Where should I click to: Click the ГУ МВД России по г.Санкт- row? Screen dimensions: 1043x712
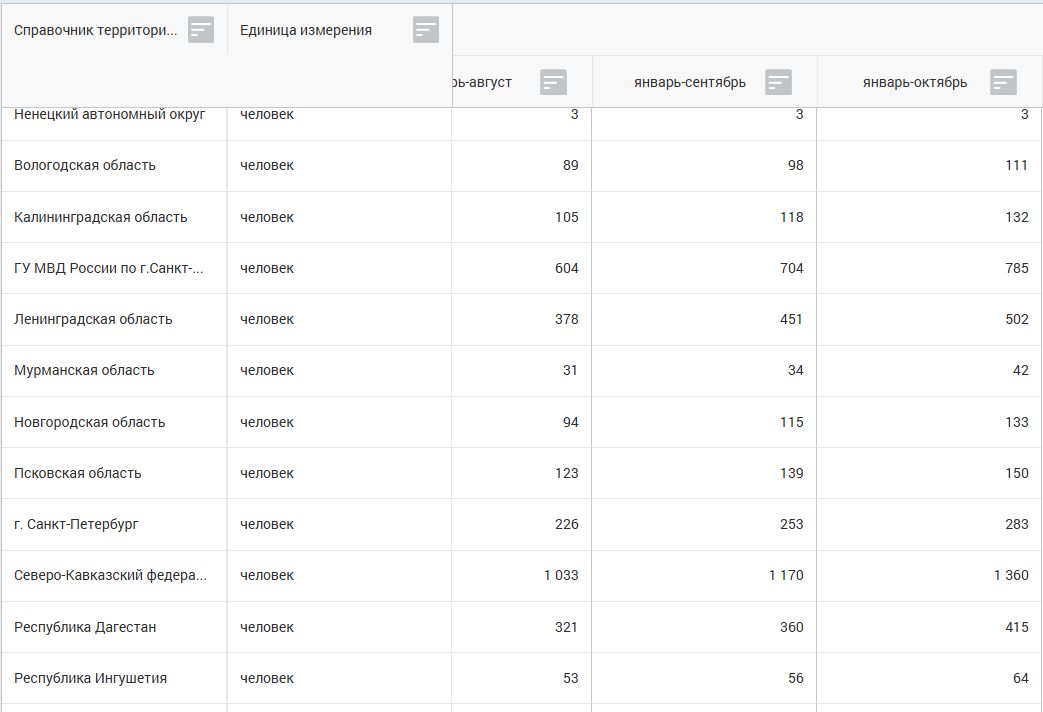[x=109, y=268]
